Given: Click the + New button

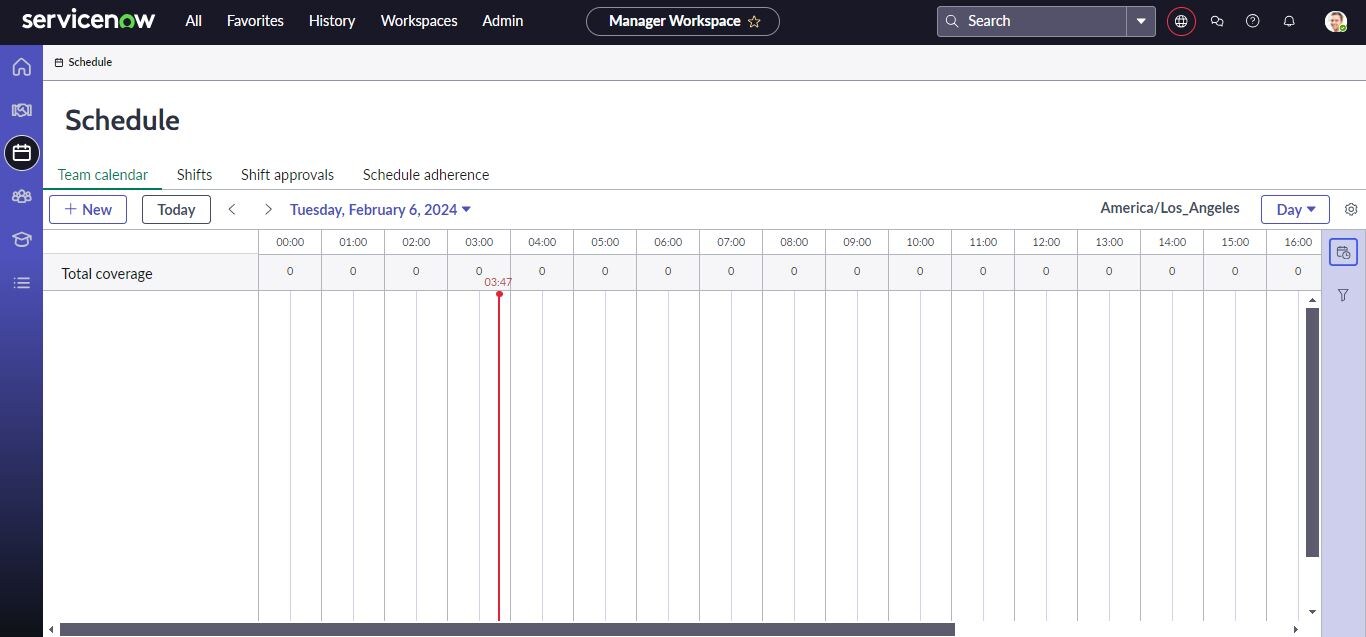Looking at the screenshot, I should (88, 209).
